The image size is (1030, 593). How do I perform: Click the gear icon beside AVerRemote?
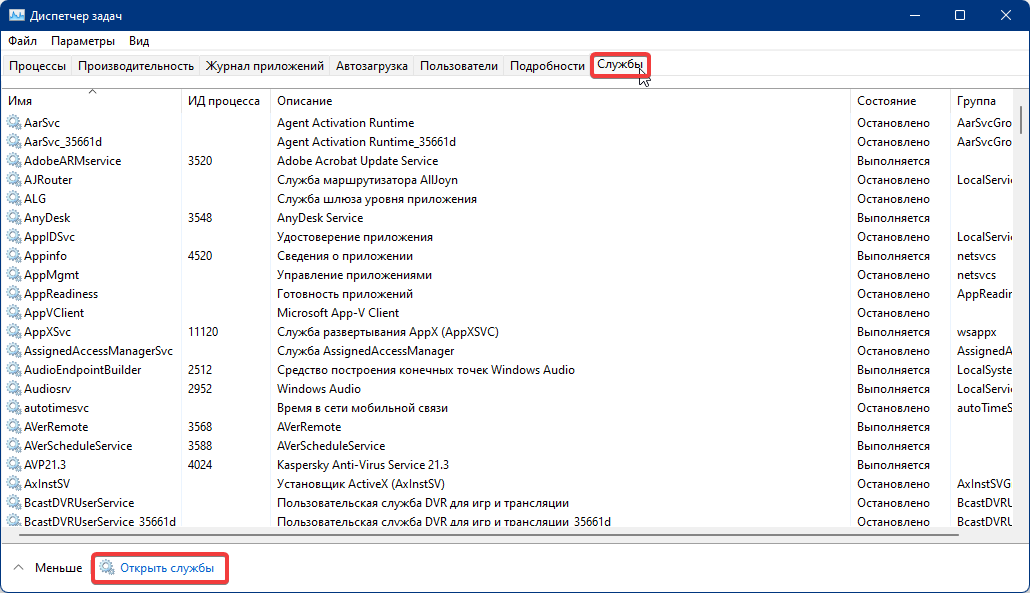coord(14,427)
